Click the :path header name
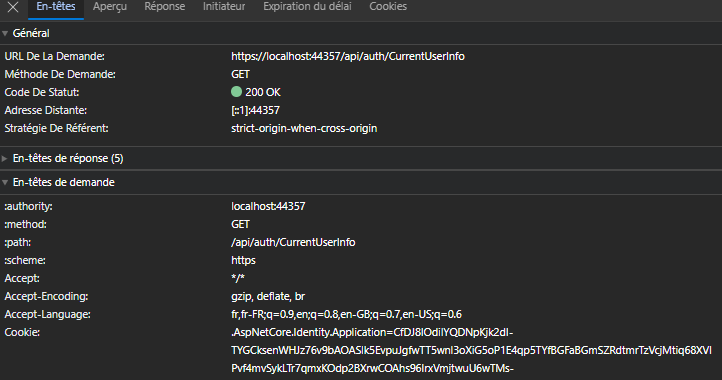 tap(17, 242)
